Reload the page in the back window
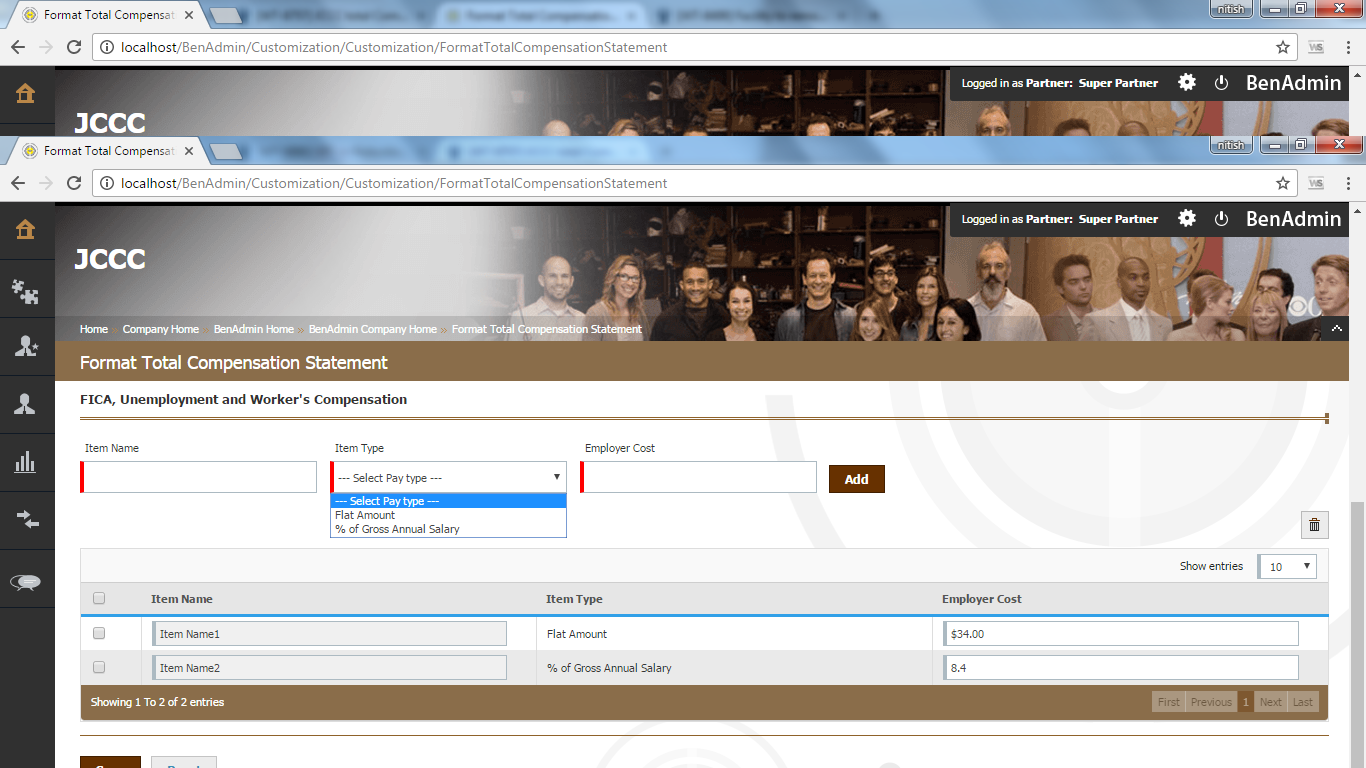Image resolution: width=1366 pixels, height=768 pixels. coord(73,47)
